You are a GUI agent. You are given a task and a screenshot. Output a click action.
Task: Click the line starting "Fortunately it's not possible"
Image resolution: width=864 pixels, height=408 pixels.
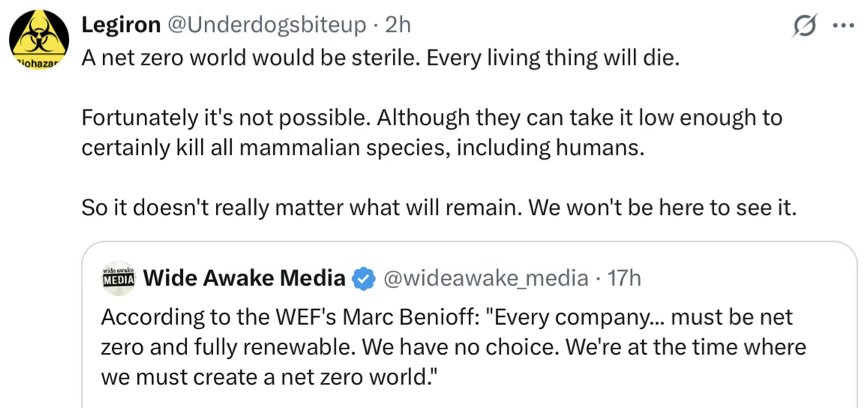pos(431,118)
